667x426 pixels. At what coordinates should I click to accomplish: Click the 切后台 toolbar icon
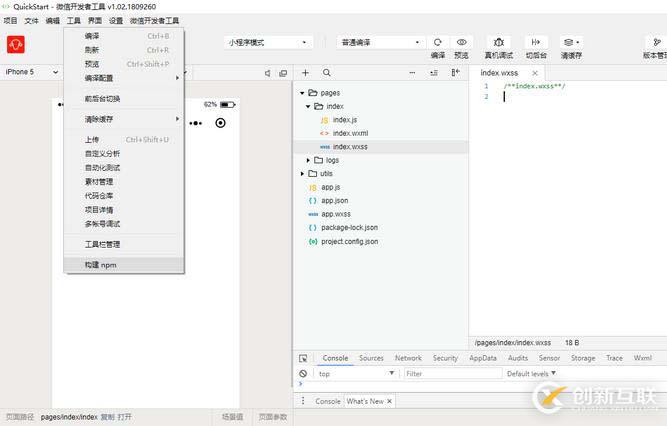pos(536,42)
